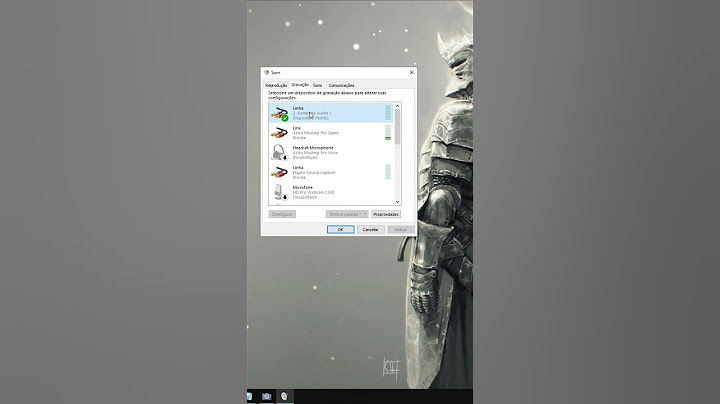720x404 pixels.
Task: Switch to the Reprodução tab
Action: tap(276, 85)
